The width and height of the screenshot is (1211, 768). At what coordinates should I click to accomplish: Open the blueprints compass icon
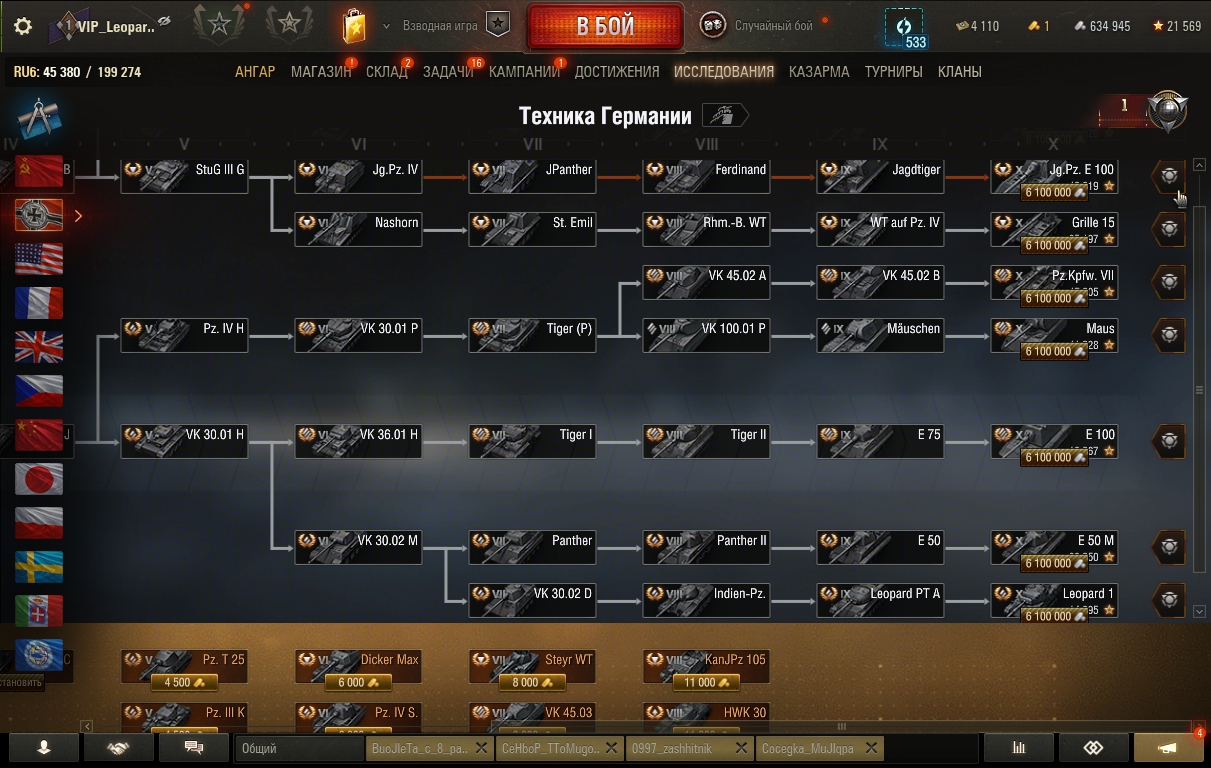36,117
